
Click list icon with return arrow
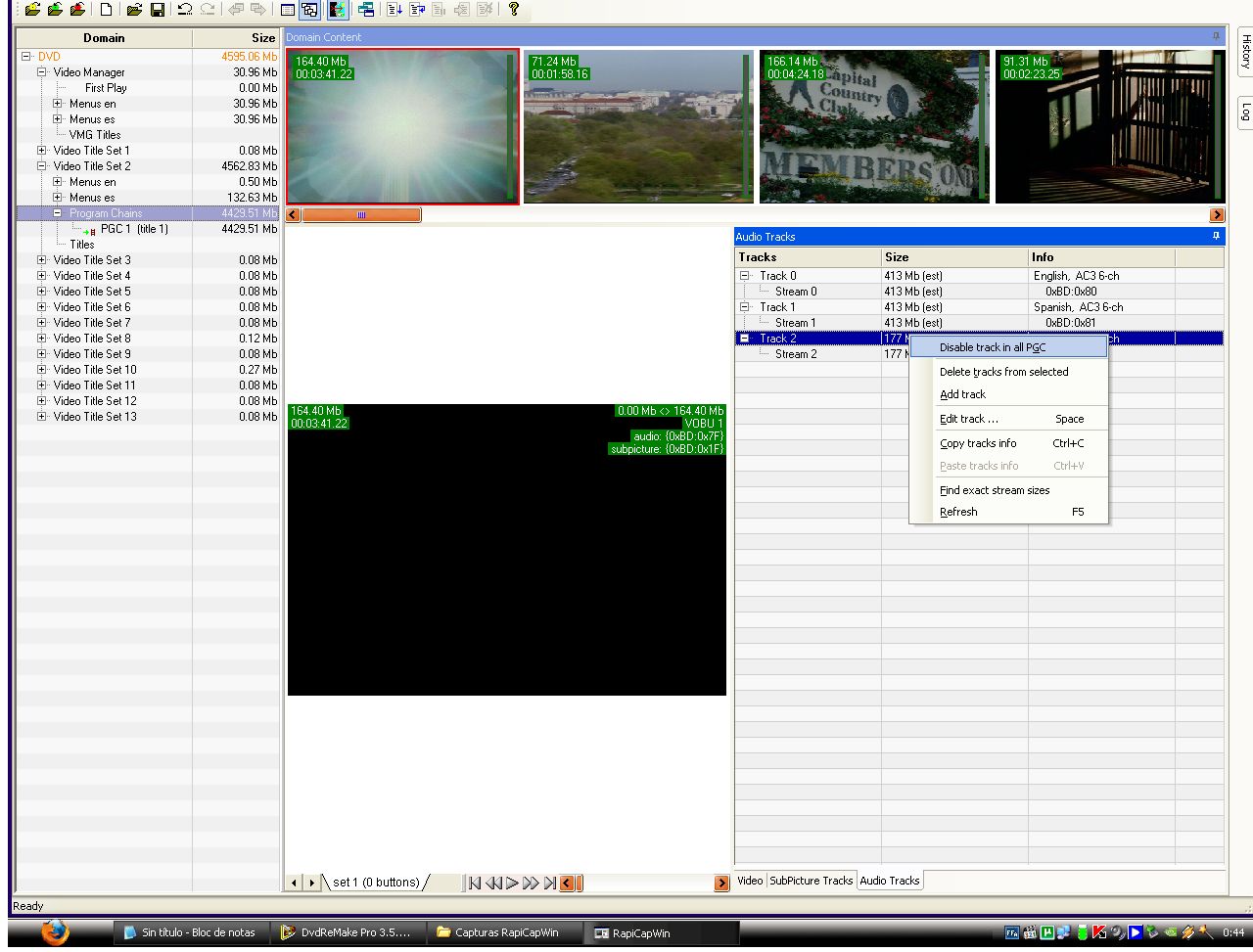pyautogui.click(x=418, y=10)
